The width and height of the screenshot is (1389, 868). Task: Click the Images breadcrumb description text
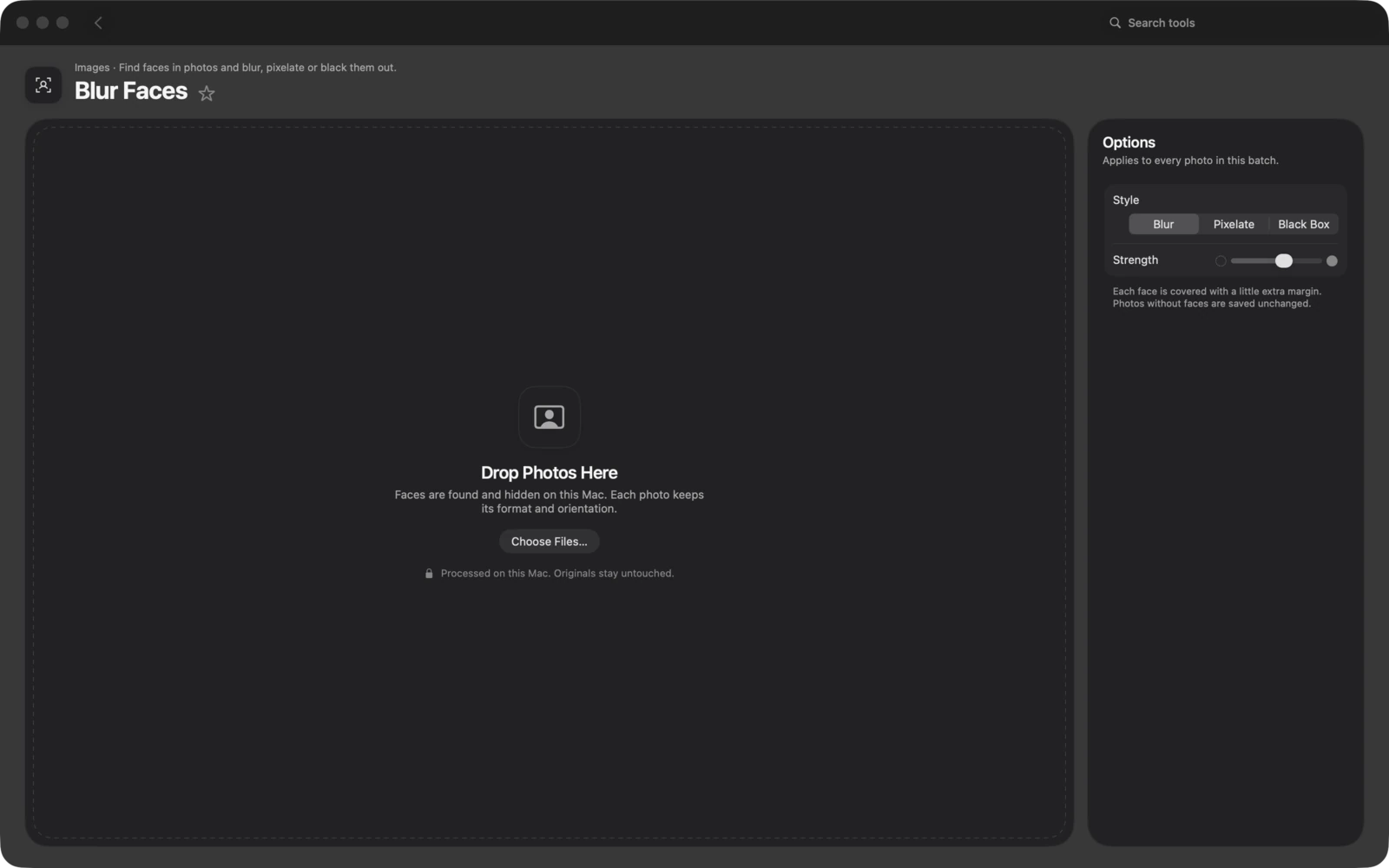[x=235, y=68]
